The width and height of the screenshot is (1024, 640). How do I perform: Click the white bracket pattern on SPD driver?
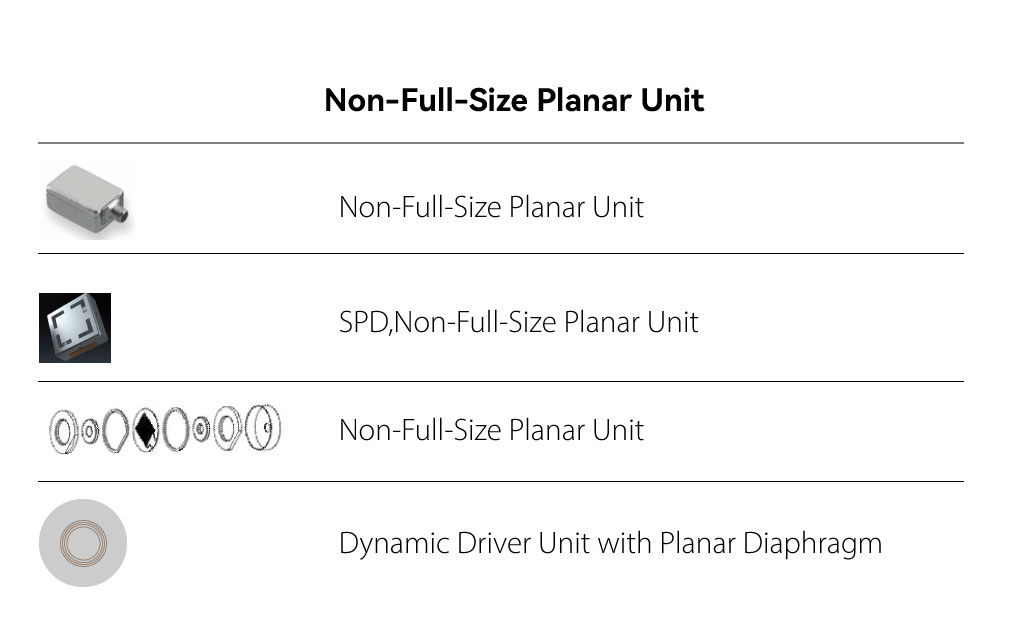tap(73, 326)
